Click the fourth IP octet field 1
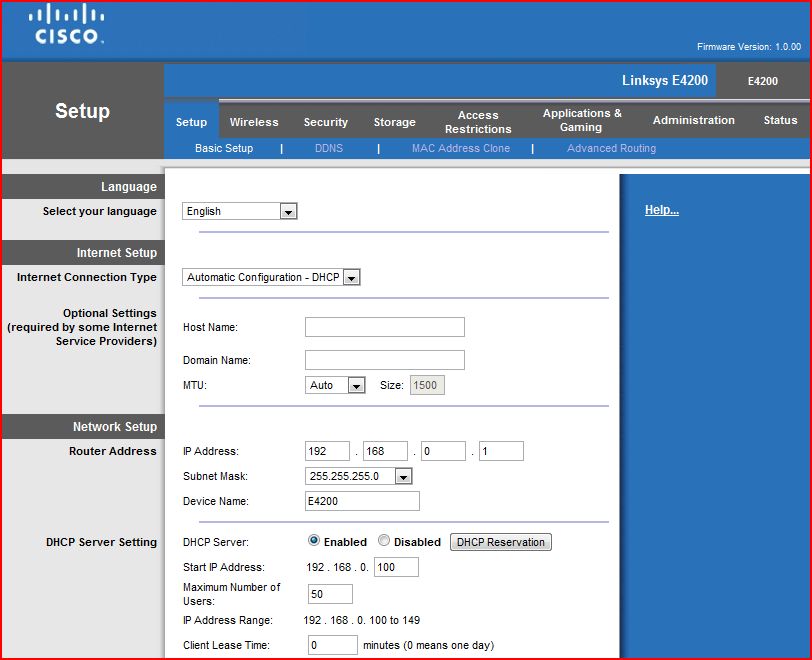812x660 pixels. pos(501,451)
